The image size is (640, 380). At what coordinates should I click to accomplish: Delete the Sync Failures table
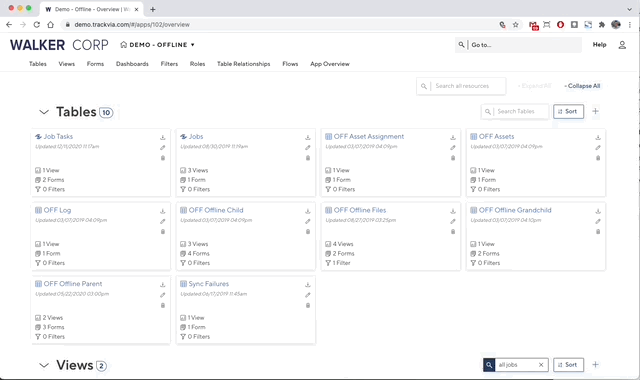pyautogui.click(x=308, y=305)
